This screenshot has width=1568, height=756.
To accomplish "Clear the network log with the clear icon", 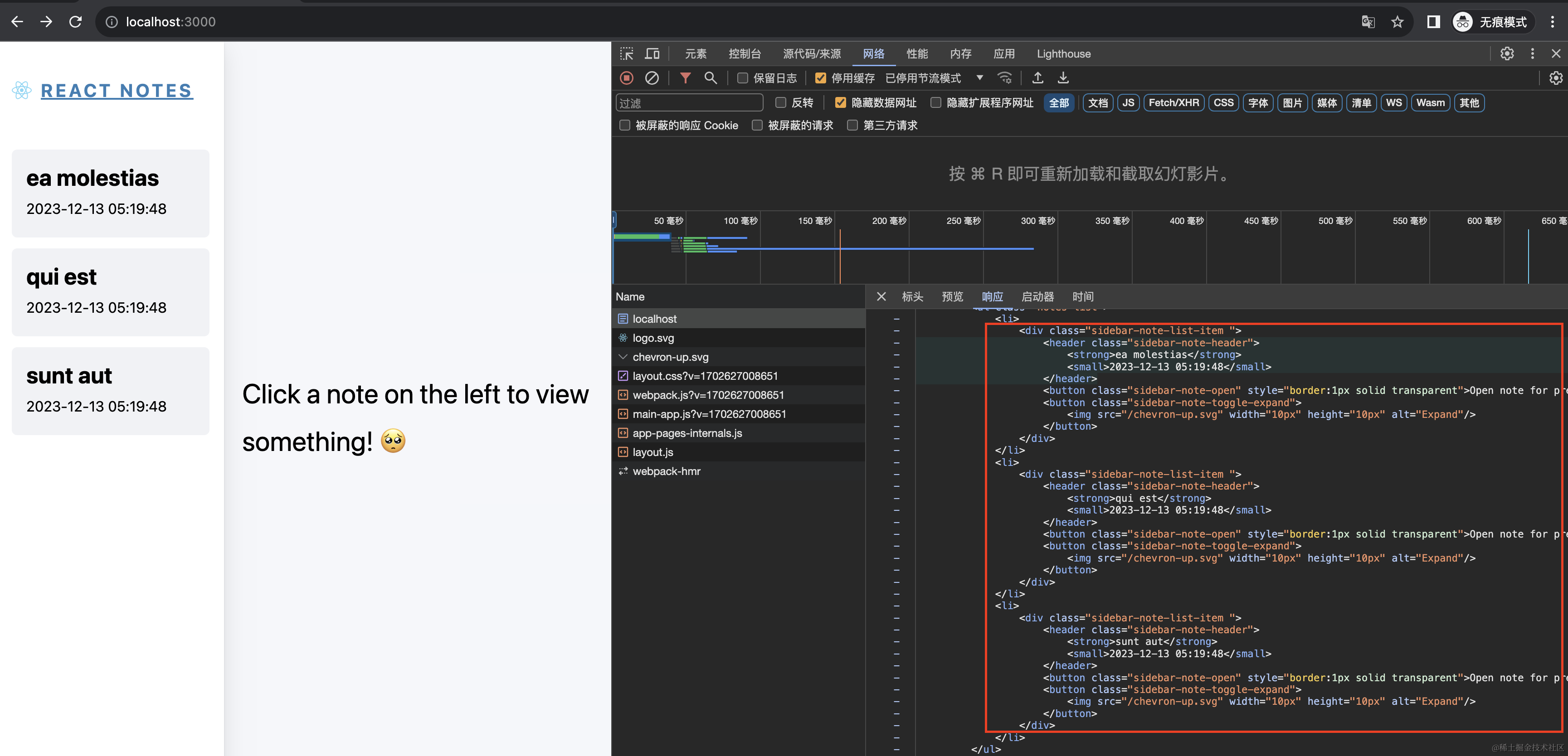I will click(x=651, y=78).
